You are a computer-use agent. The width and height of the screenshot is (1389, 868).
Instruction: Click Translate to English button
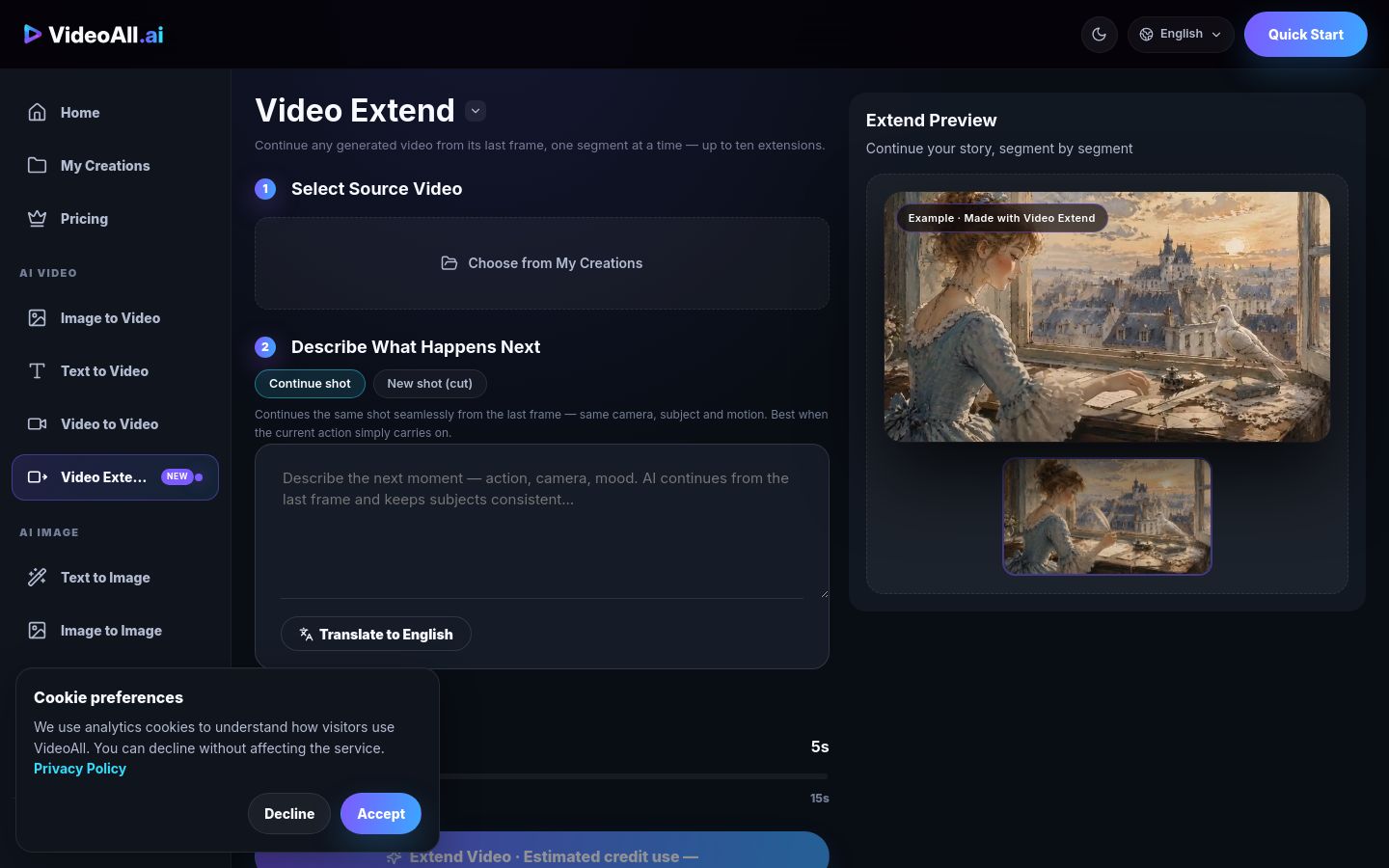tap(376, 634)
